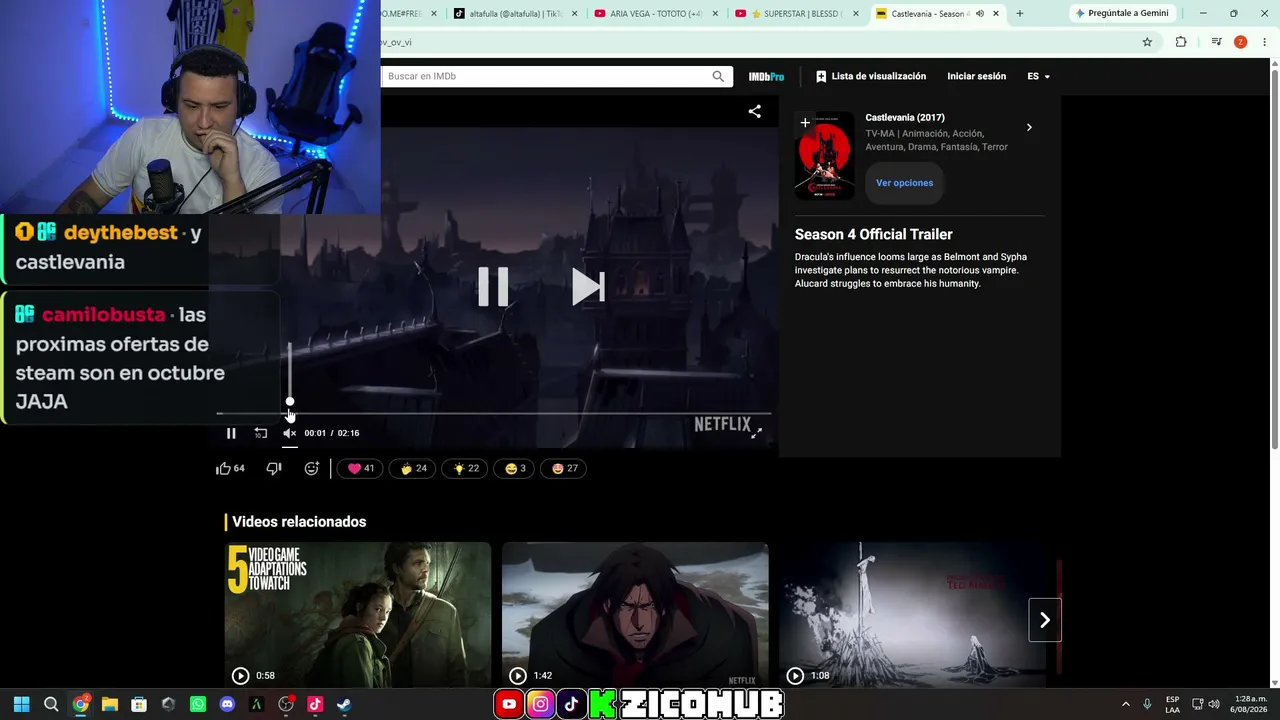Image resolution: width=1280 pixels, height=720 pixels.
Task: Open Steam from the taskbar
Action: coord(344,704)
